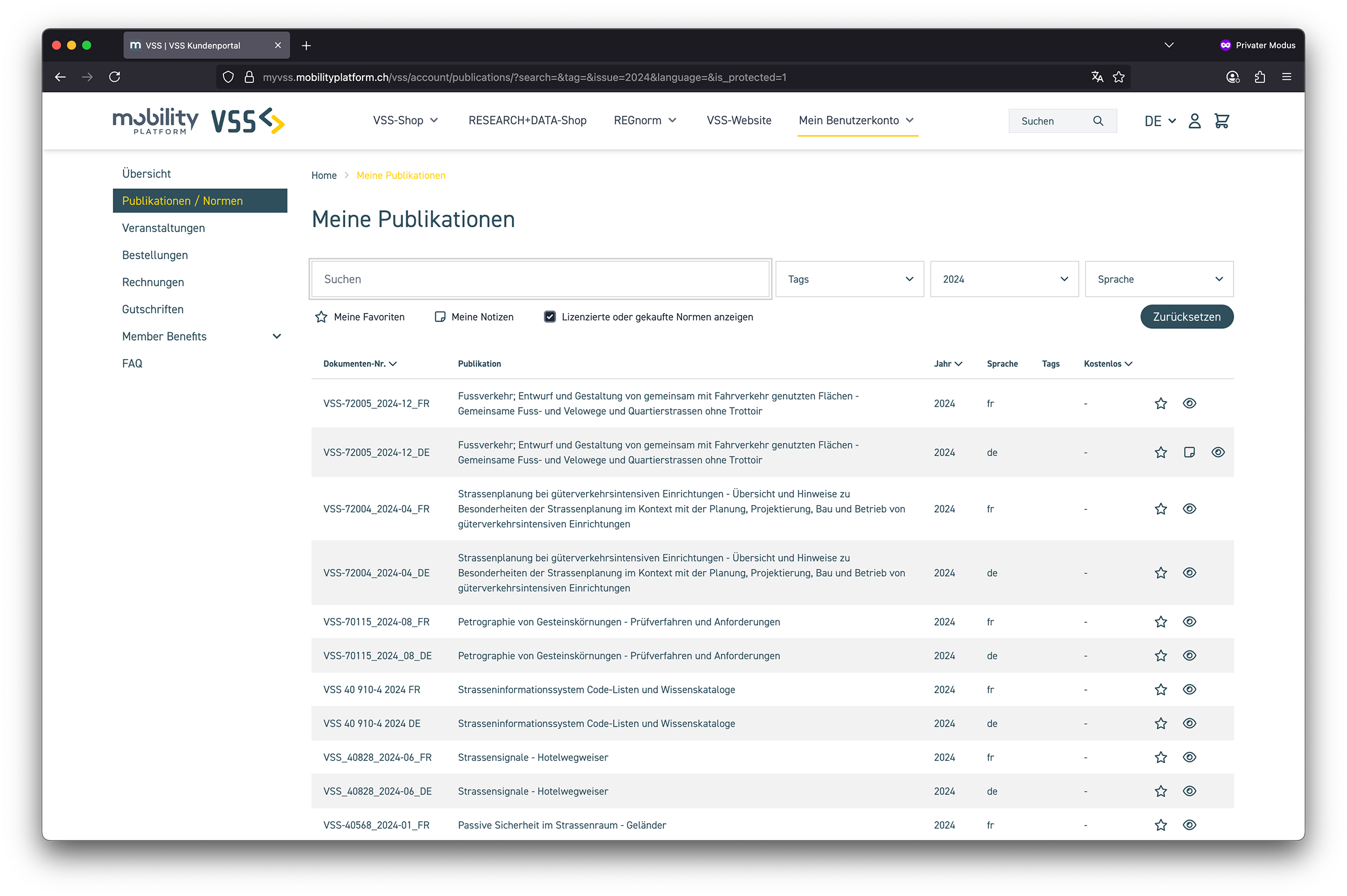Expand Member Benefits in sidebar
The image size is (1347, 896).
click(x=277, y=337)
